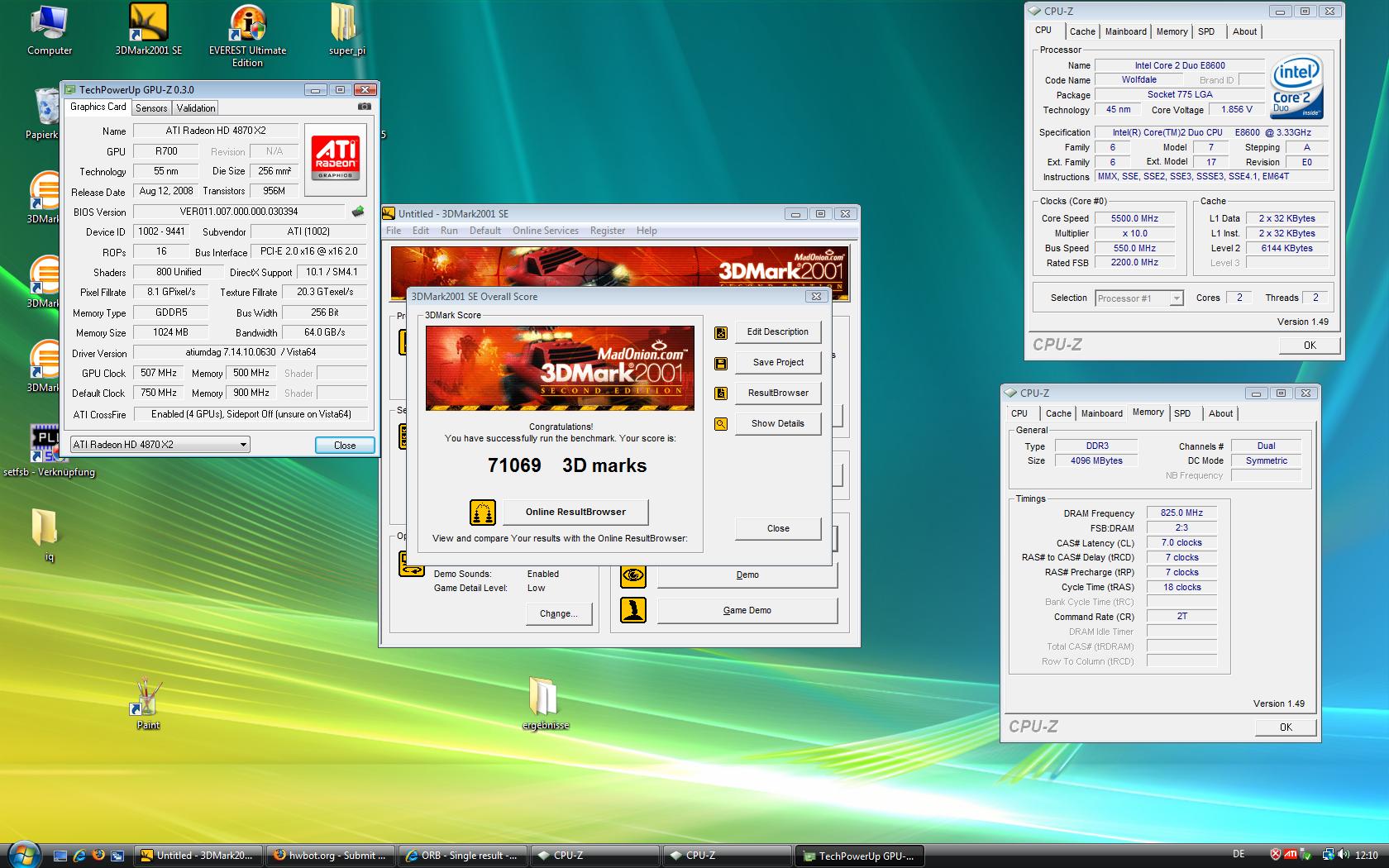This screenshot has width=1389, height=868.
Task: Click the icon beside the ResultBrowser button
Action: click(721, 393)
